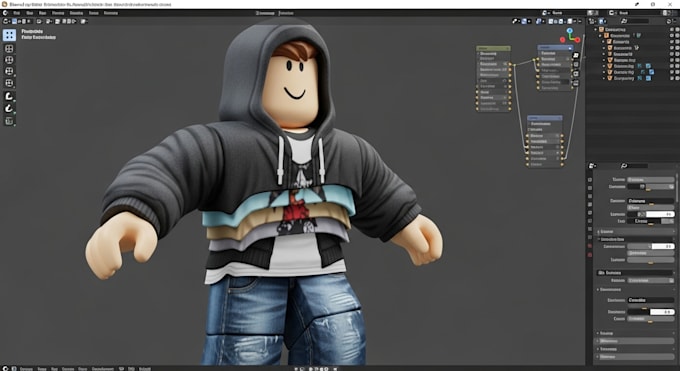Expand the first collapsed section header in properties panel
The image size is (680, 371).
pyautogui.click(x=636, y=232)
